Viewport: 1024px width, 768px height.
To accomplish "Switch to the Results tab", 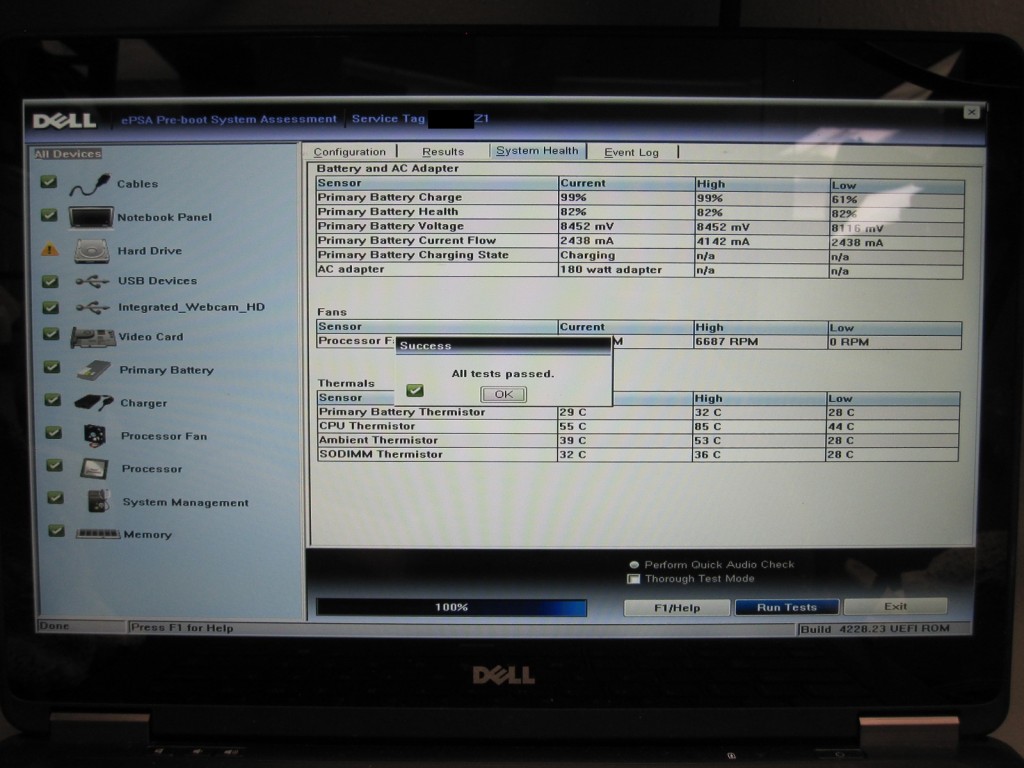I will [x=443, y=152].
